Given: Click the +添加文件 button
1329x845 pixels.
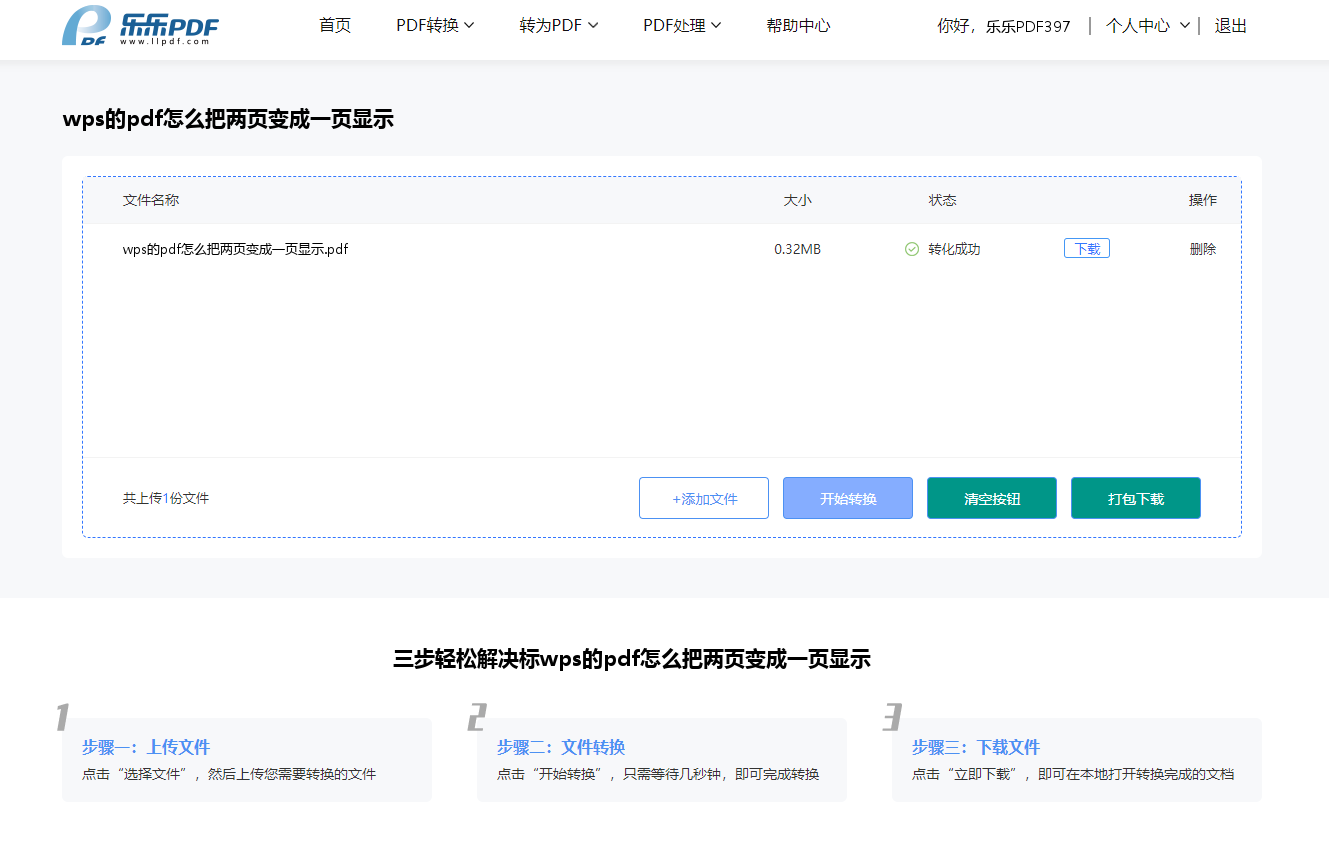Looking at the screenshot, I should click(704, 498).
